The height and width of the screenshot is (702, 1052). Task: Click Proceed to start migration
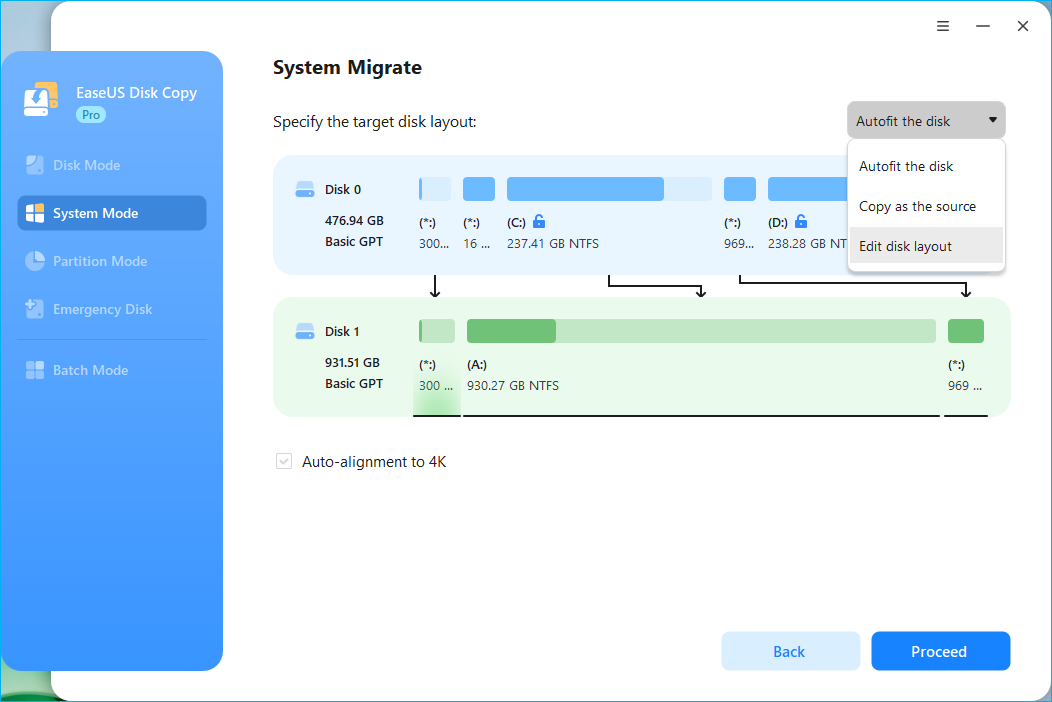[x=940, y=651]
